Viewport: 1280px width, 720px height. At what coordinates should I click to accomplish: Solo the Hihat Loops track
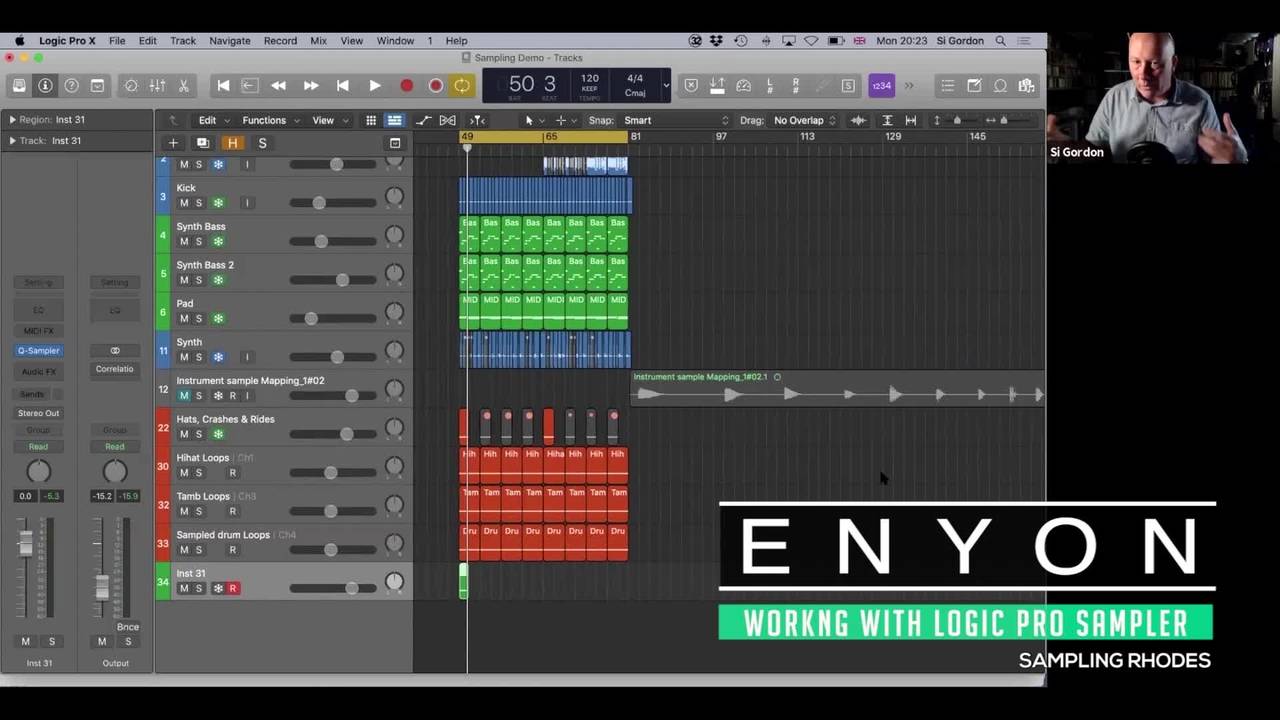tap(199, 472)
